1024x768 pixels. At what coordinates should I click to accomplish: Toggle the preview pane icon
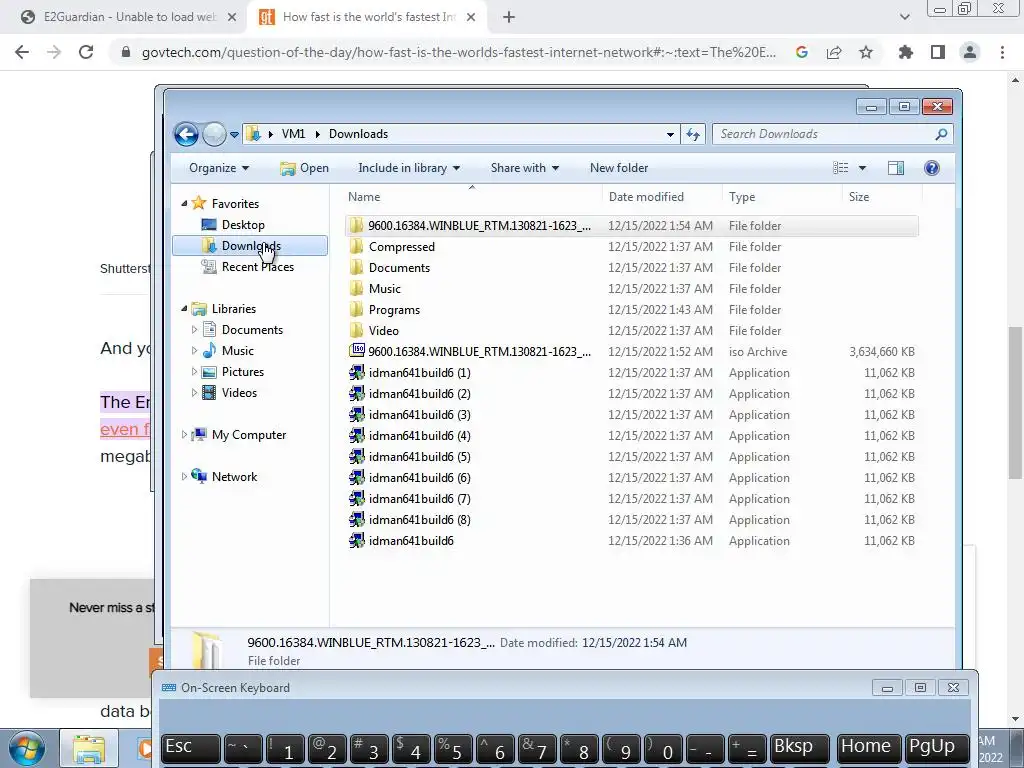pyautogui.click(x=896, y=168)
